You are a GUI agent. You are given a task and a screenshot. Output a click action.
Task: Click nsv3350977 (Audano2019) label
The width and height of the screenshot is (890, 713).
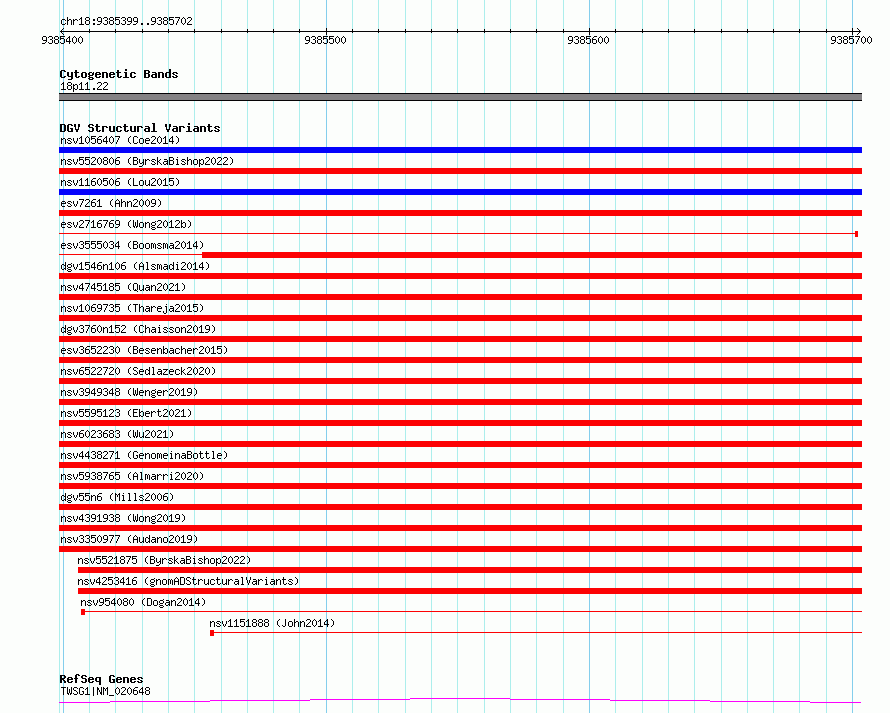coord(129,539)
